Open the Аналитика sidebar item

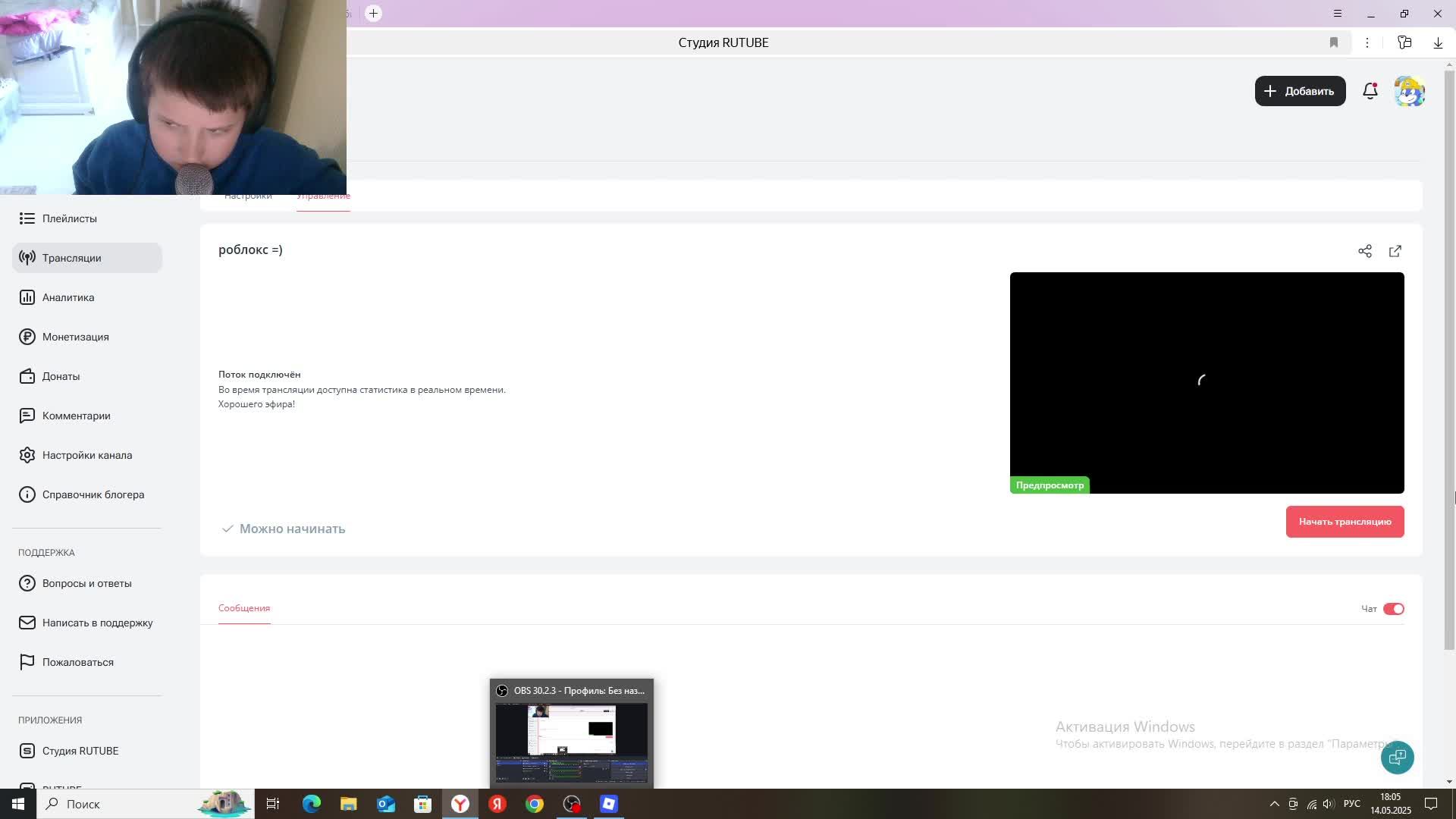pos(68,297)
